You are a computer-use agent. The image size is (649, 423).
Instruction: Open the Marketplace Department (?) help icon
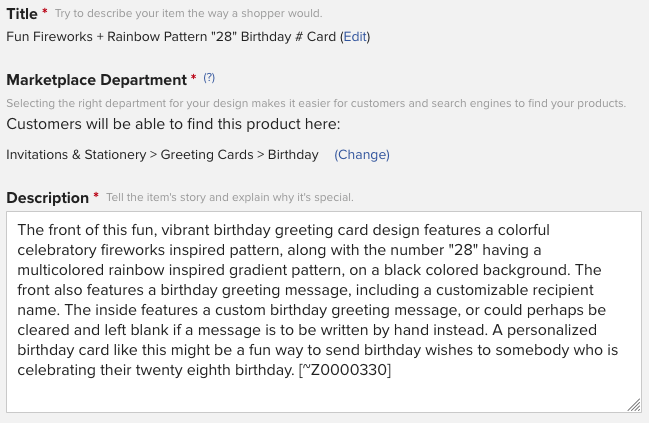pos(209,77)
